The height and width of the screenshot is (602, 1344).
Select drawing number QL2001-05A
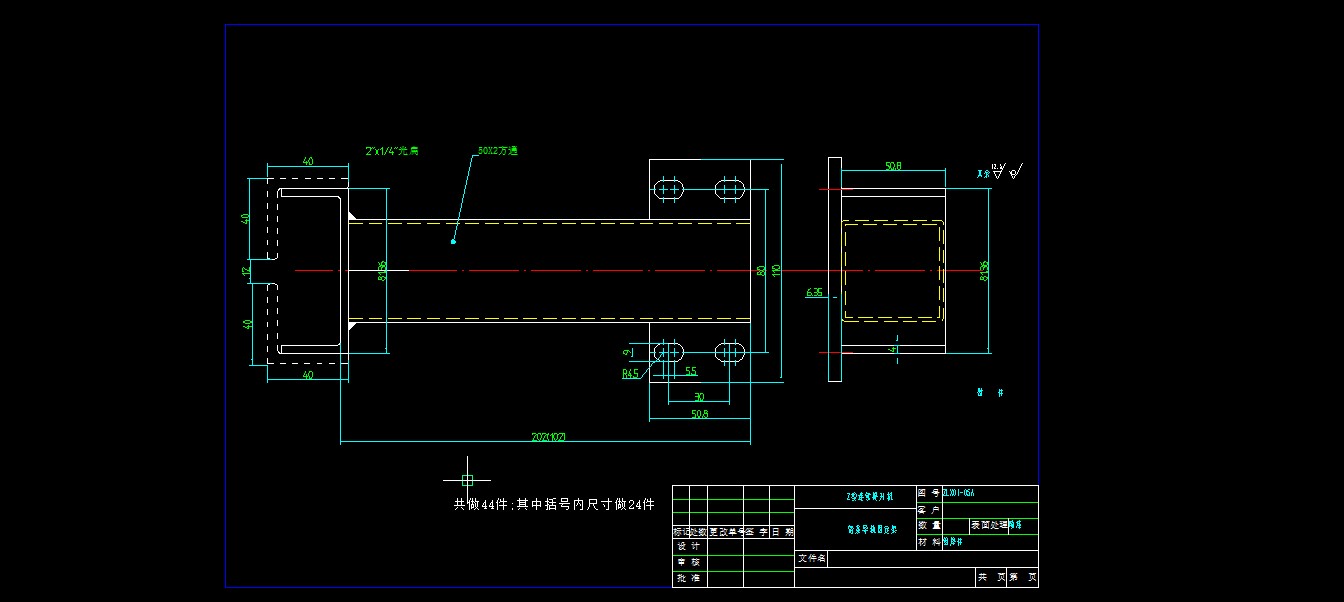958,493
